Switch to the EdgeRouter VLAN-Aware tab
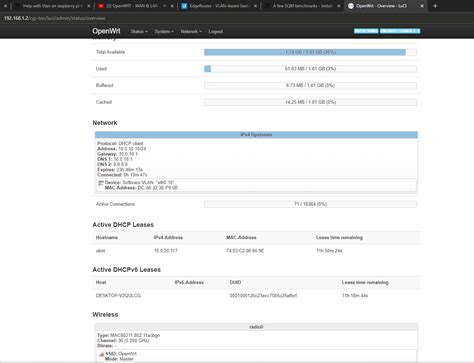Image resolution: width=474 pixels, height=363 pixels. [x=218, y=6]
